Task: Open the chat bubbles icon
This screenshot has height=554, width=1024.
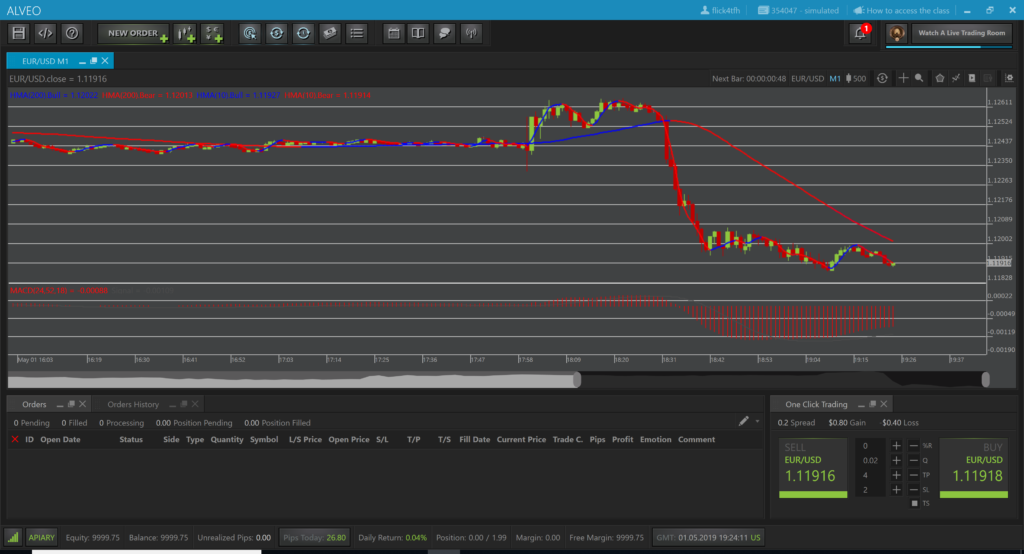Action: [x=445, y=33]
